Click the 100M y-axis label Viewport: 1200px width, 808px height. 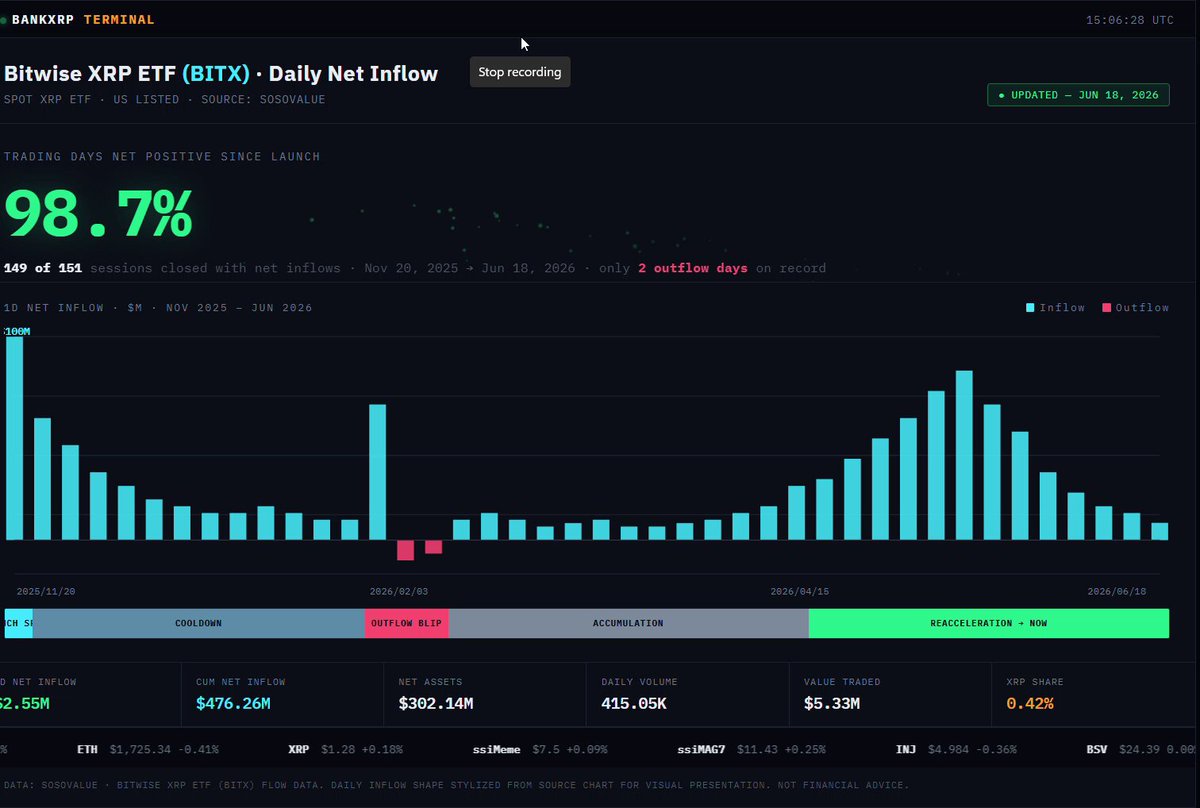[x=18, y=331]
